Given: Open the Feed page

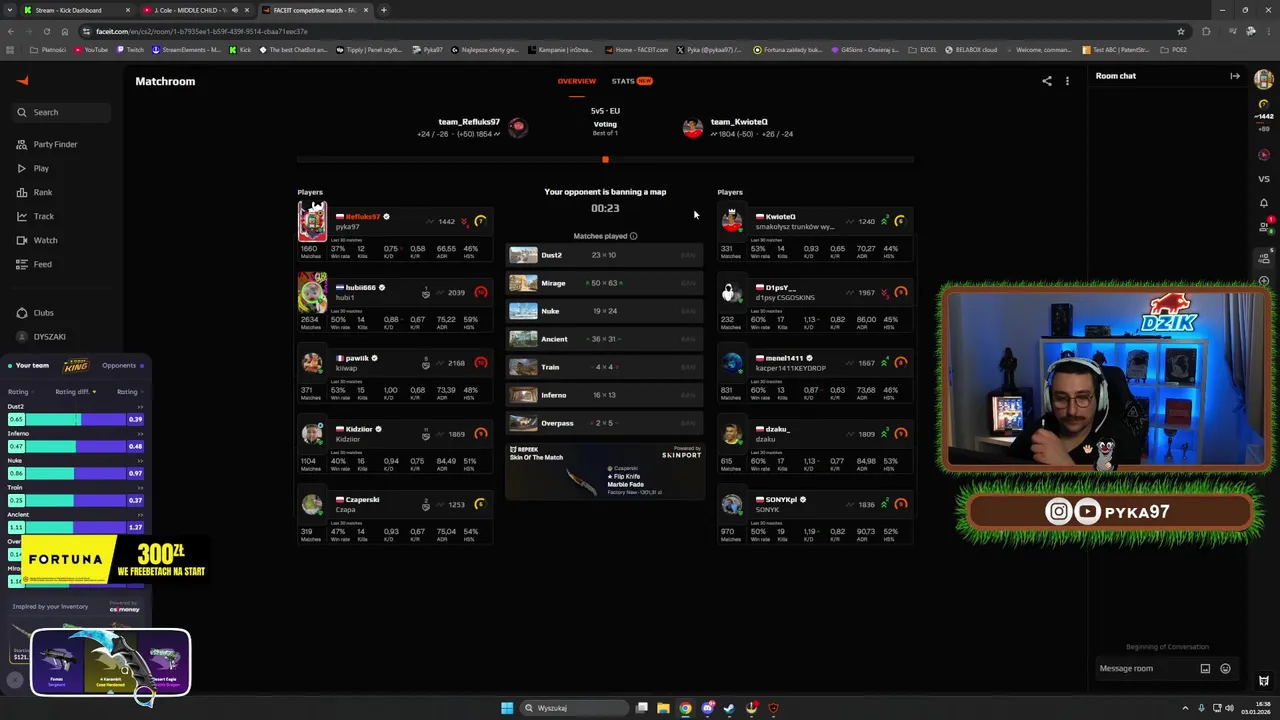Looking at the screenshot, I should click(34, 264).
